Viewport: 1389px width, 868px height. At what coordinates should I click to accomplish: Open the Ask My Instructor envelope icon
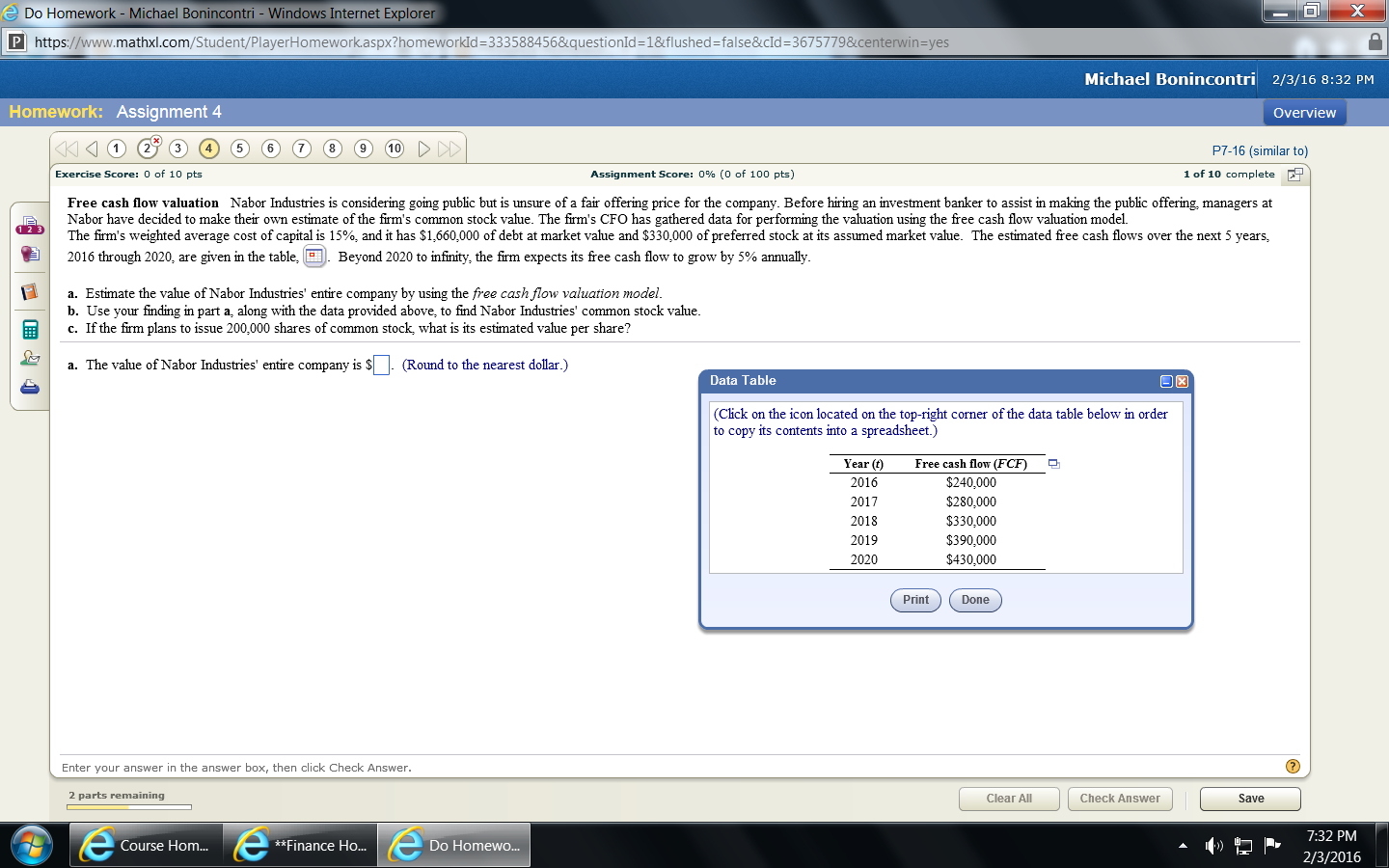pyautogui.click(x=29, y=359)
